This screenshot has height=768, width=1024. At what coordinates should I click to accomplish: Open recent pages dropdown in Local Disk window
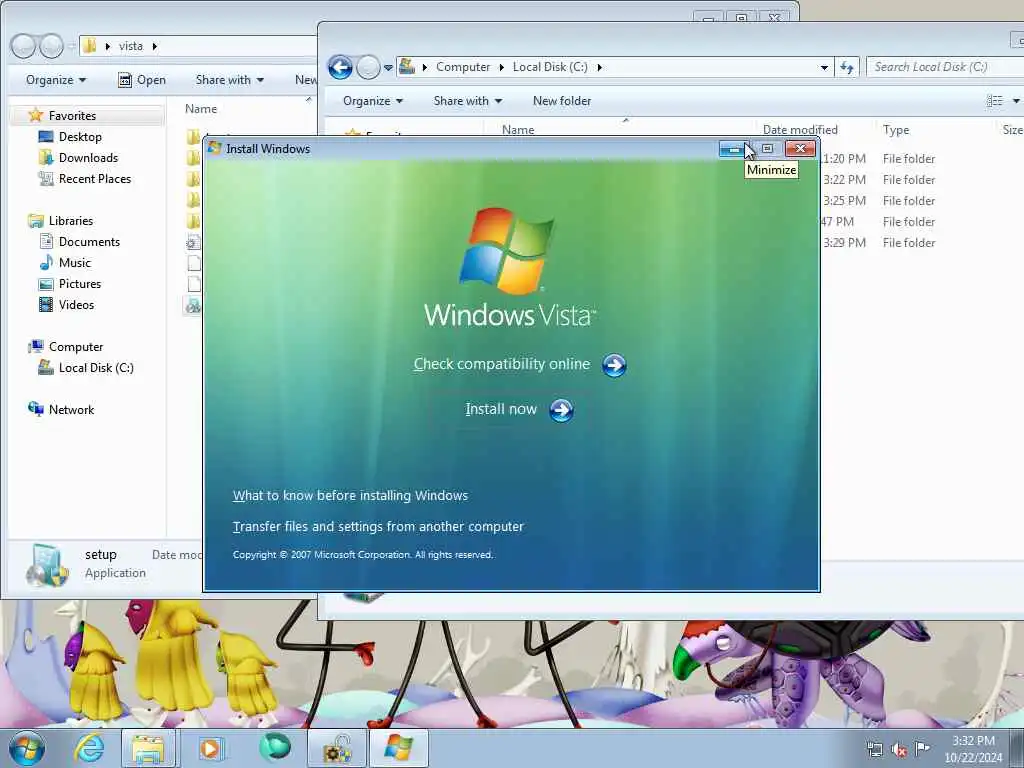pos(388,67)
